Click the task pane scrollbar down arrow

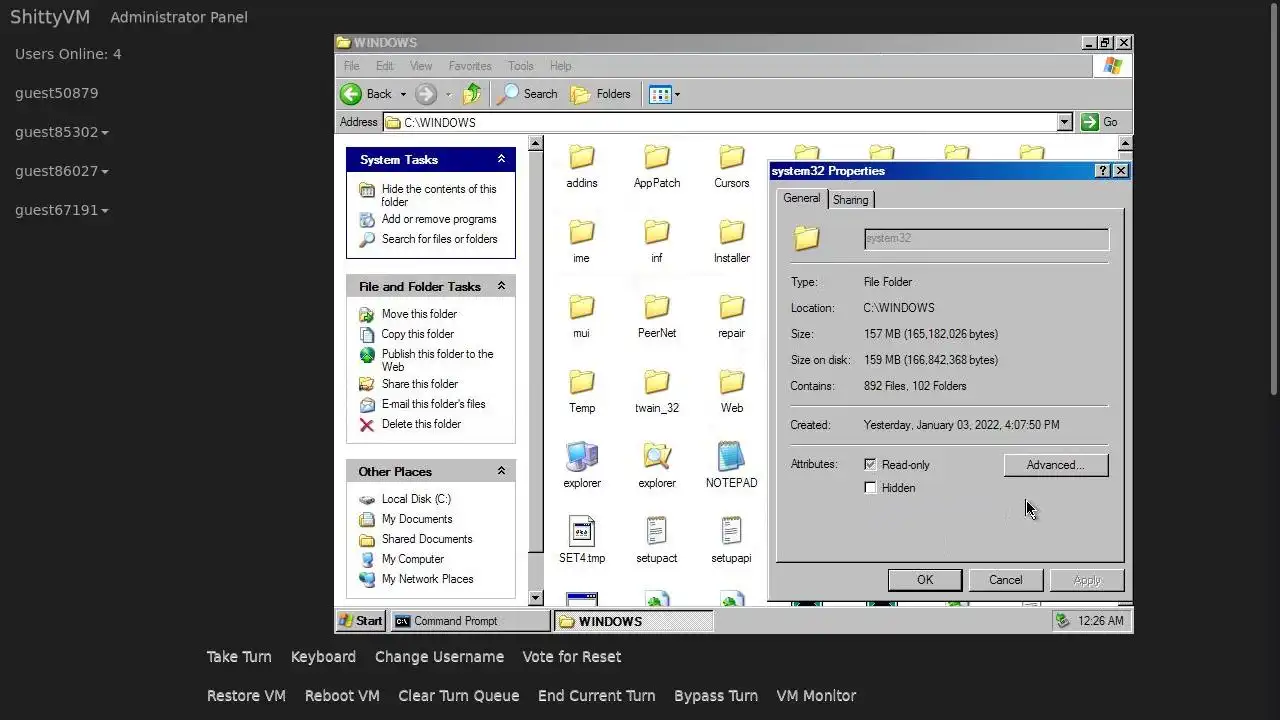[x=535, y=598]
